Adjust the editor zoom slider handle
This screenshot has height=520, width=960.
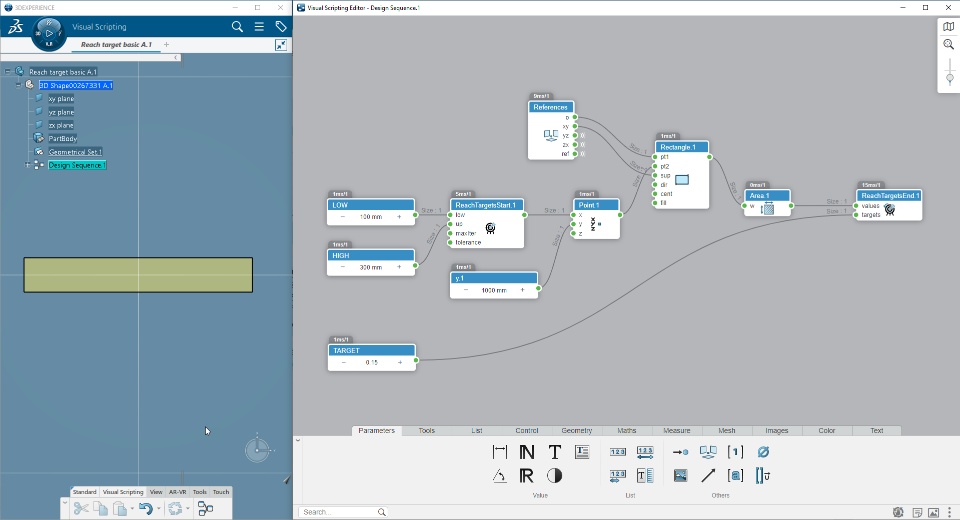click(x=950, y=78)
